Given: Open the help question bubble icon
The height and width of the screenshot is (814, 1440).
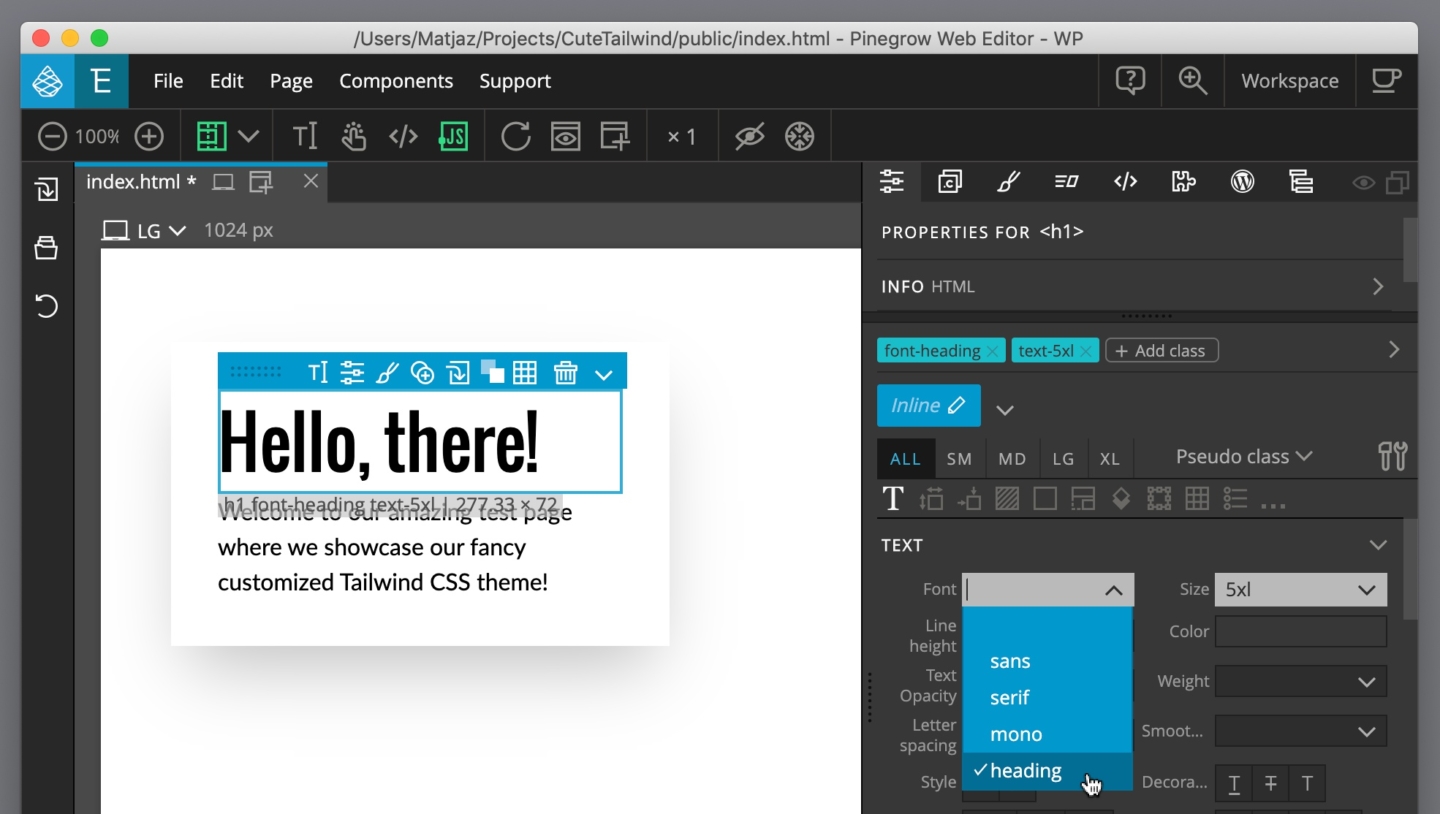Looking at the screenshot, I should tap(1130, 81).
